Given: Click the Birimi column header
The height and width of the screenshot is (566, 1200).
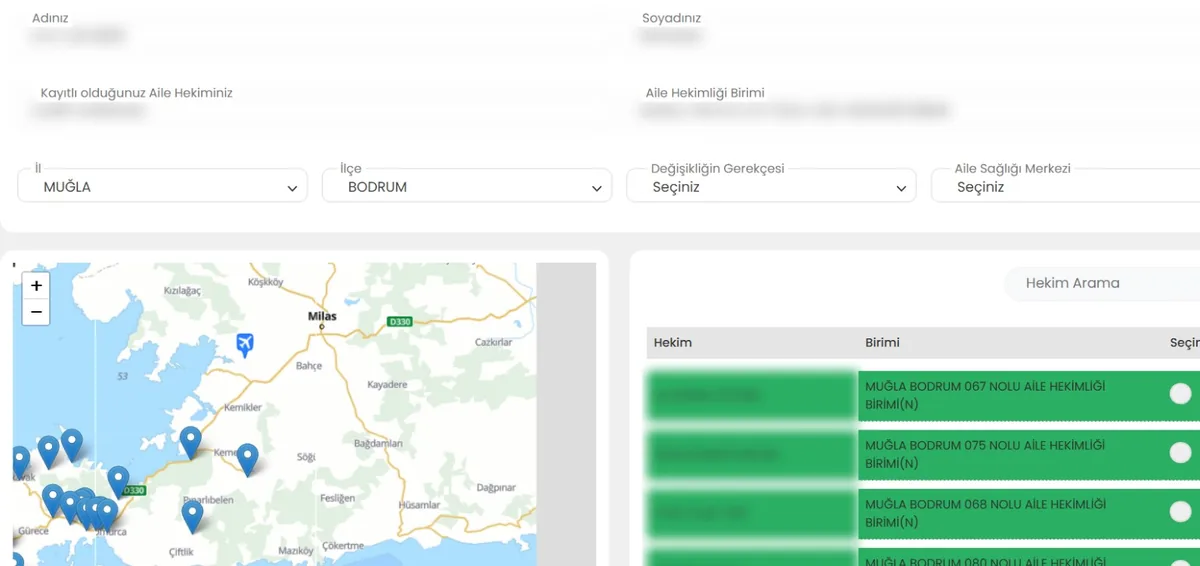Looking at the screenshot, I should [882, 342].
